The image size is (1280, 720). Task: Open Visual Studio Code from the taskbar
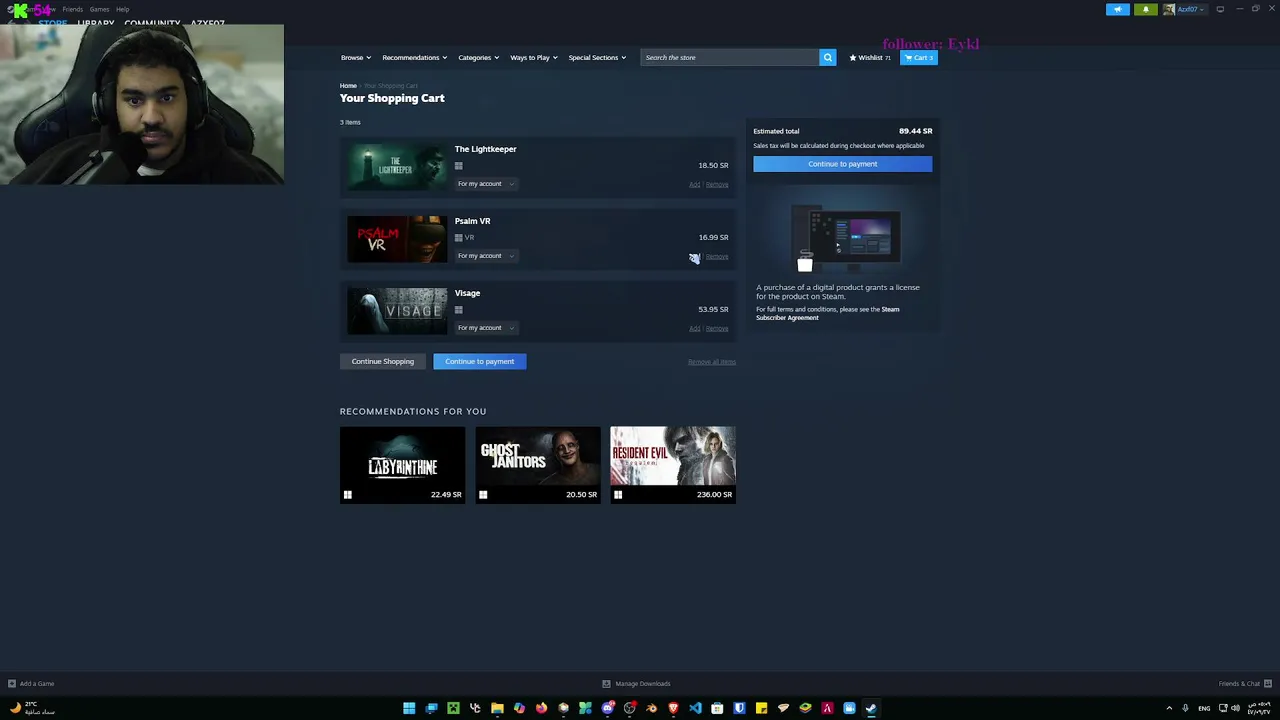(x=695, y=708)
